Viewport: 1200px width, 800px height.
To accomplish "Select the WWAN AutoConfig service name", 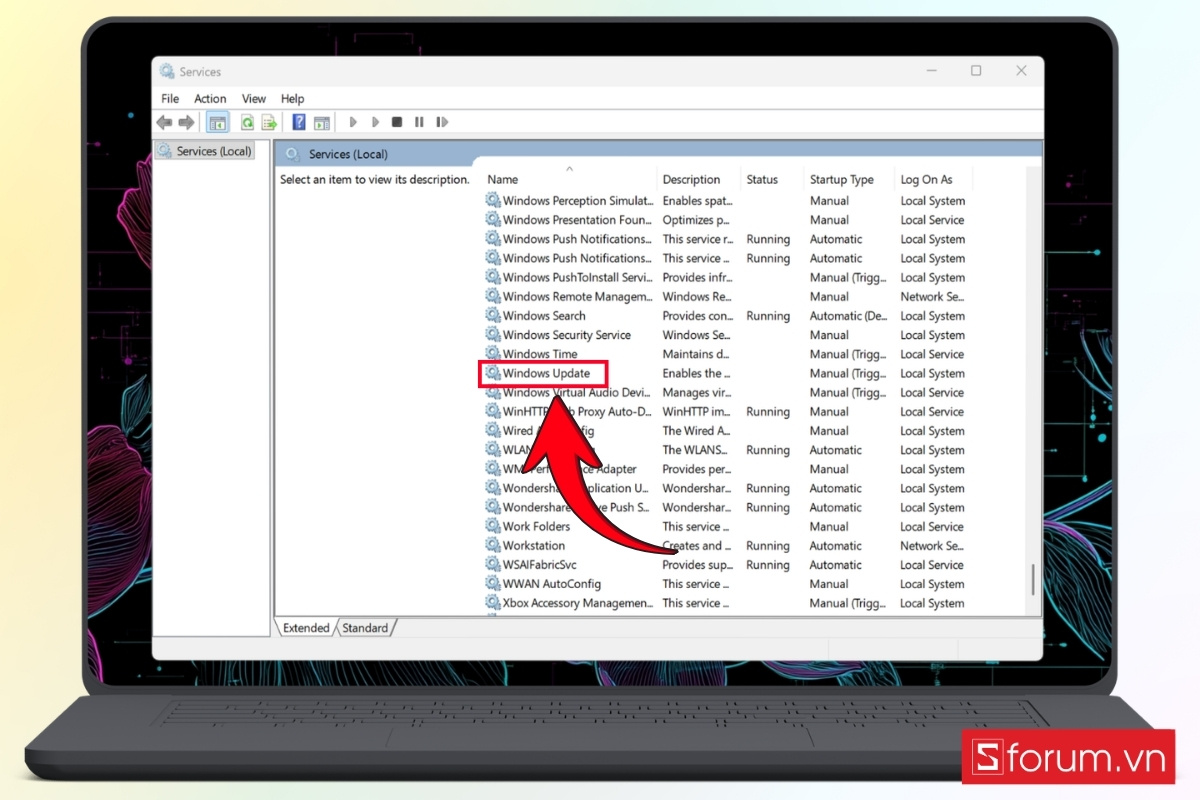I will pyautogui.click(x=552, y=584).
